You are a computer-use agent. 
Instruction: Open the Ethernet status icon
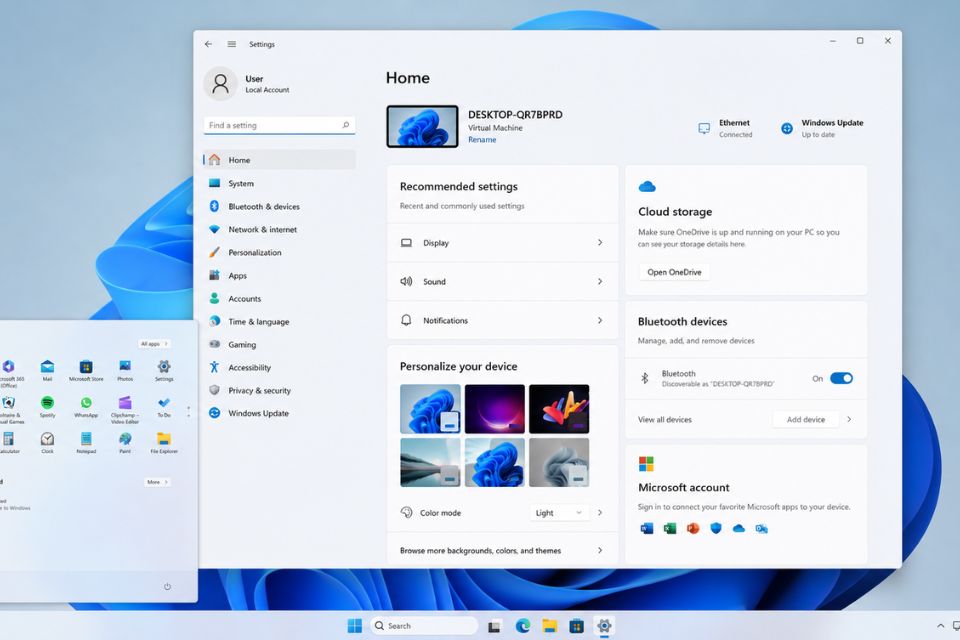coord(704,128)
